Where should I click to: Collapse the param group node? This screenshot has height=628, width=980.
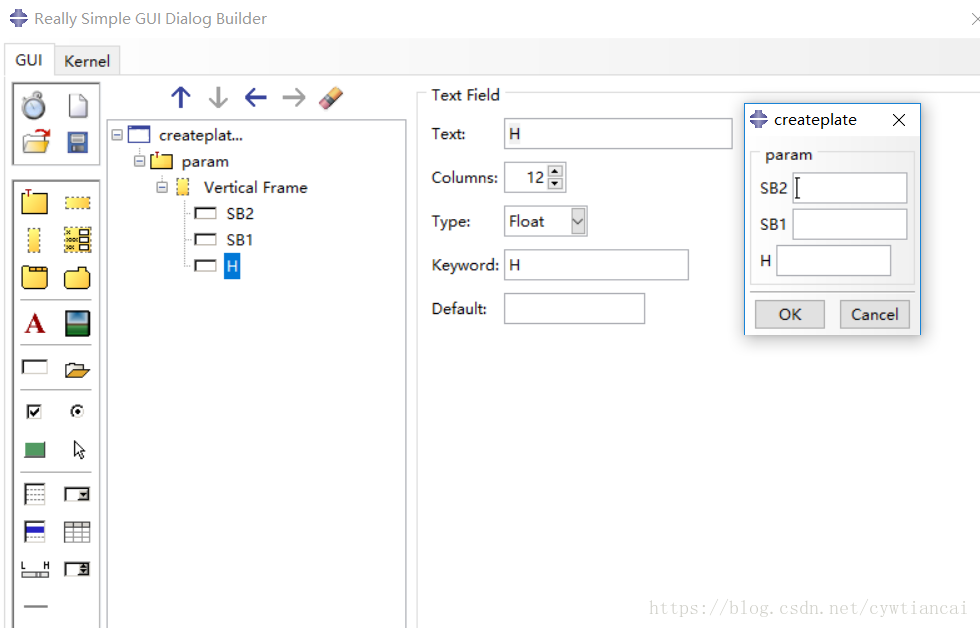click(x=139, y=161)
